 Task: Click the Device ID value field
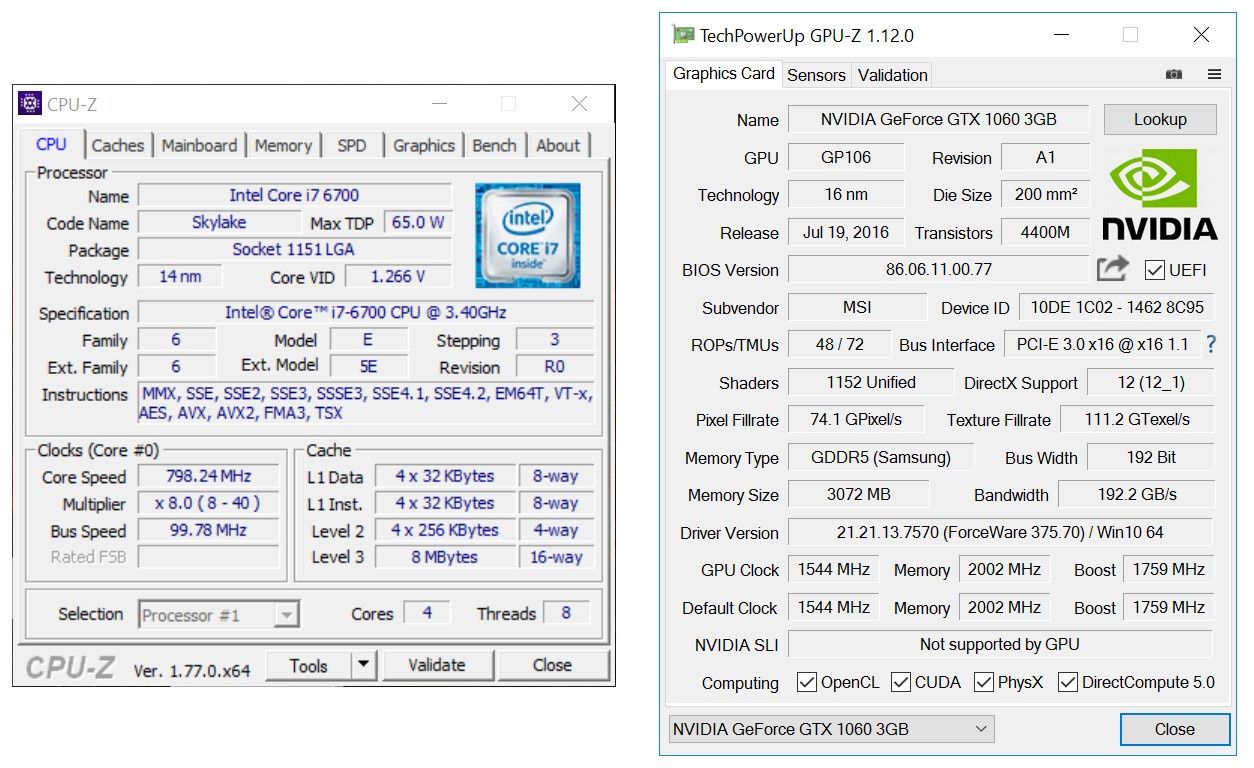click(x=1116, y=307)
